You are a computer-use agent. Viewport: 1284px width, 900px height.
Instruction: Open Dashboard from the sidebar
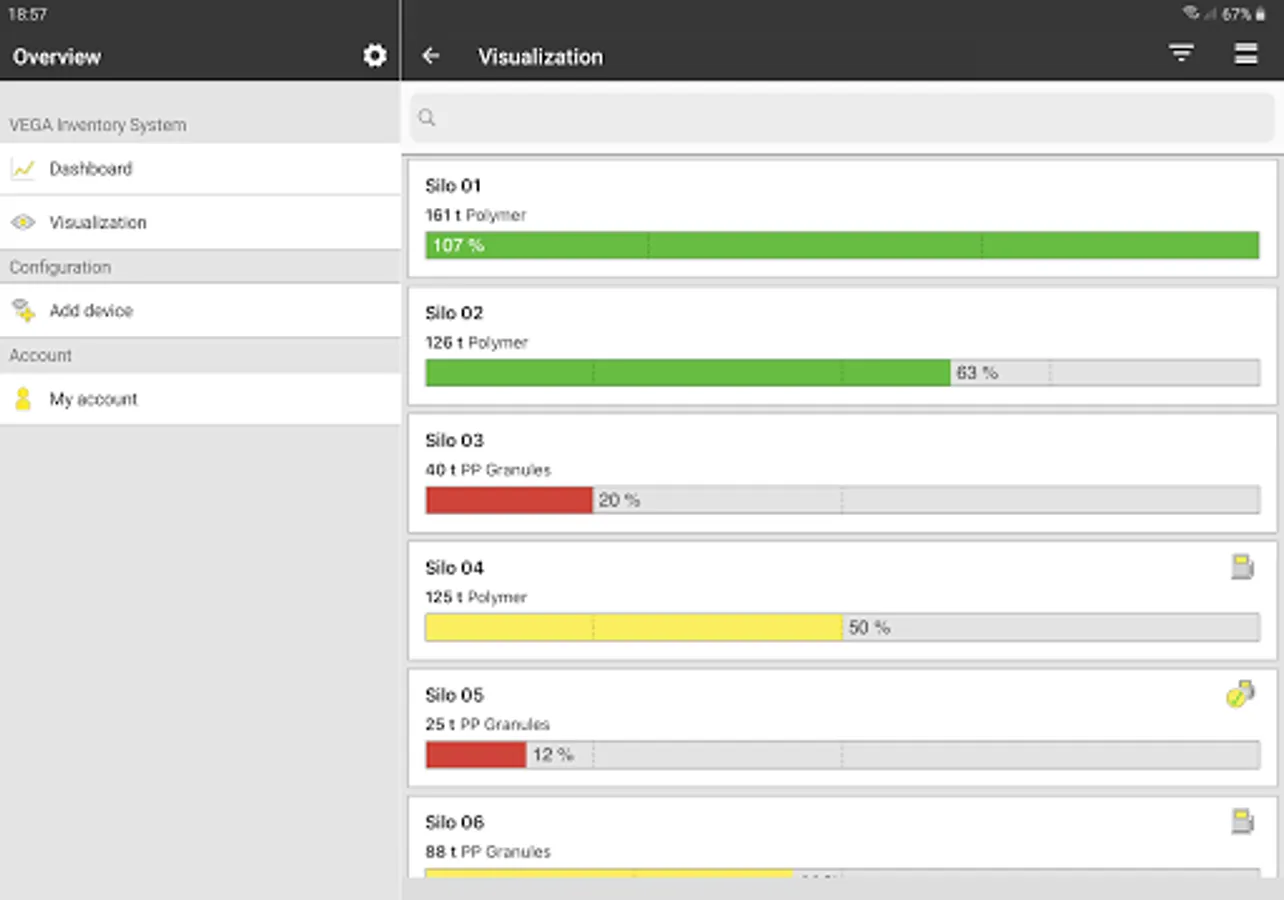pyautogui.click(x=91, y=169)
